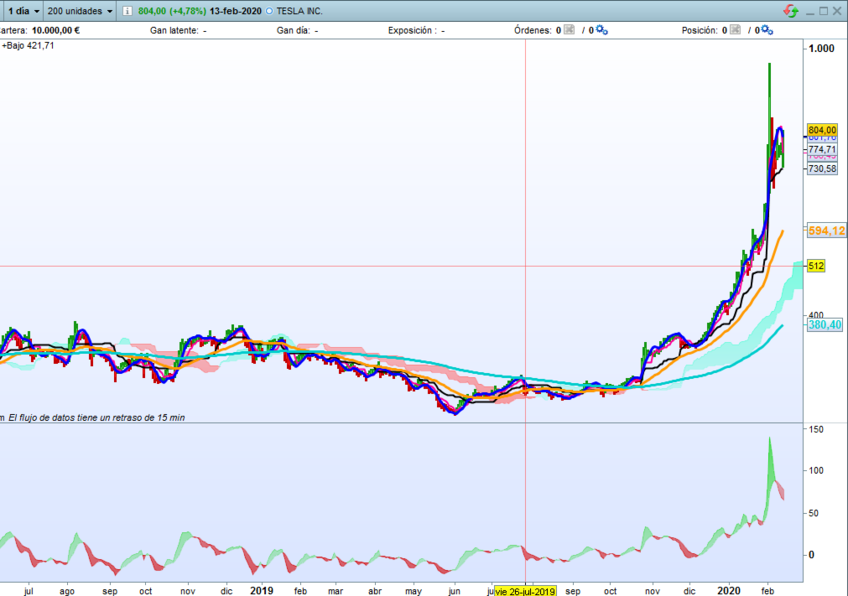Click the circle icon beside TESLA INC.
This screenshot has height=596, width=848.
[x=269, y=11]
